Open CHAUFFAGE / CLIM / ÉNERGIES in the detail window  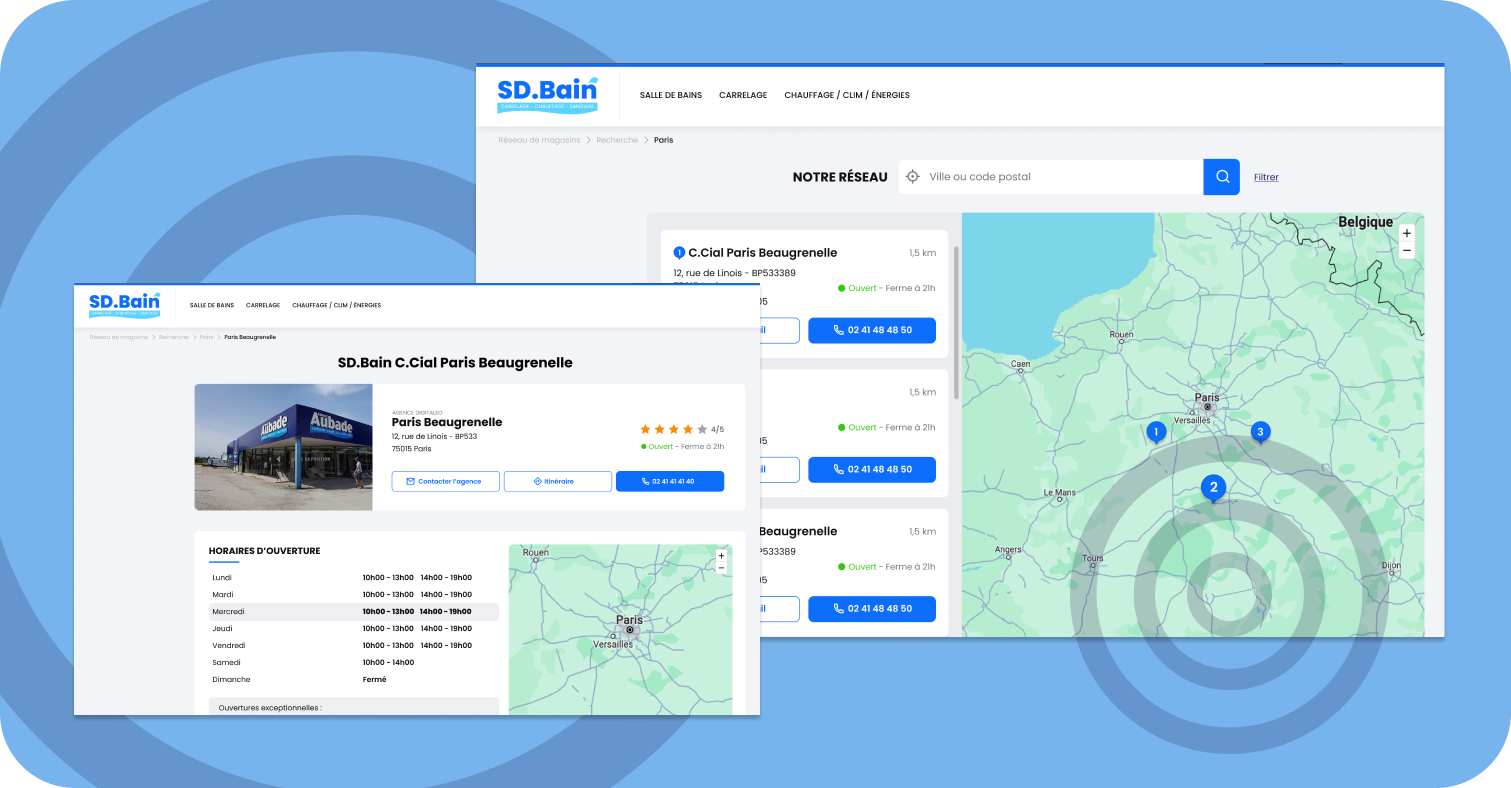pyautogui.click(x=336, y=305)
